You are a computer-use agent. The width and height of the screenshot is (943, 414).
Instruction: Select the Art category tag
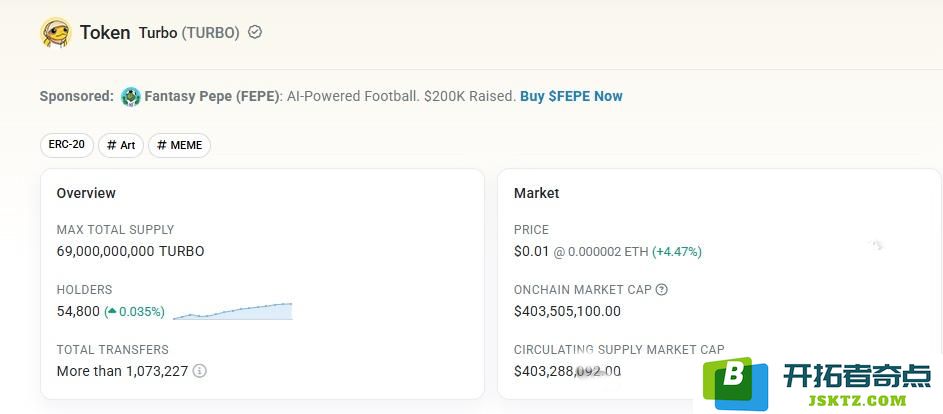[121, 145]
